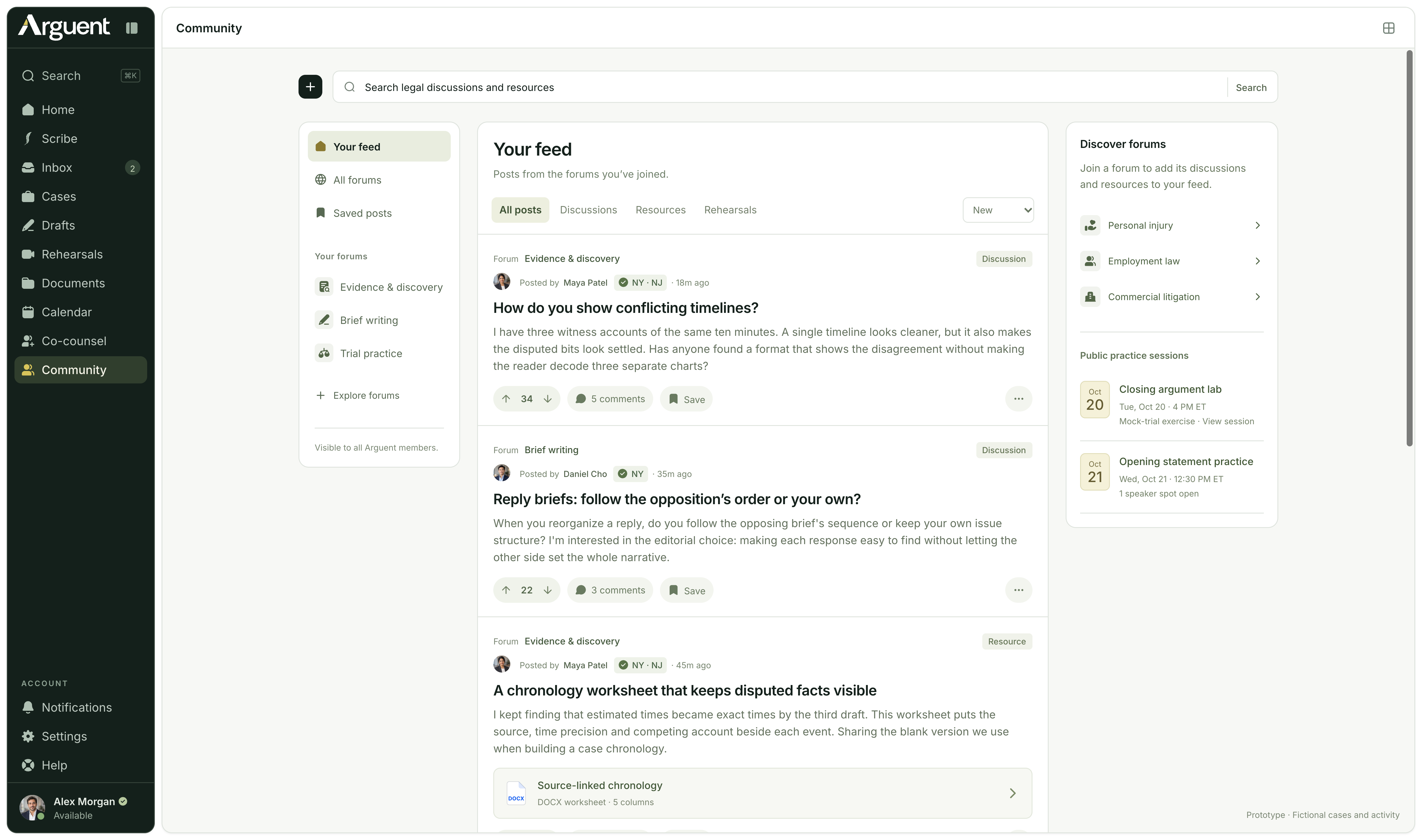
Task: Save the Reply briefs post
Action: point(686,590)
